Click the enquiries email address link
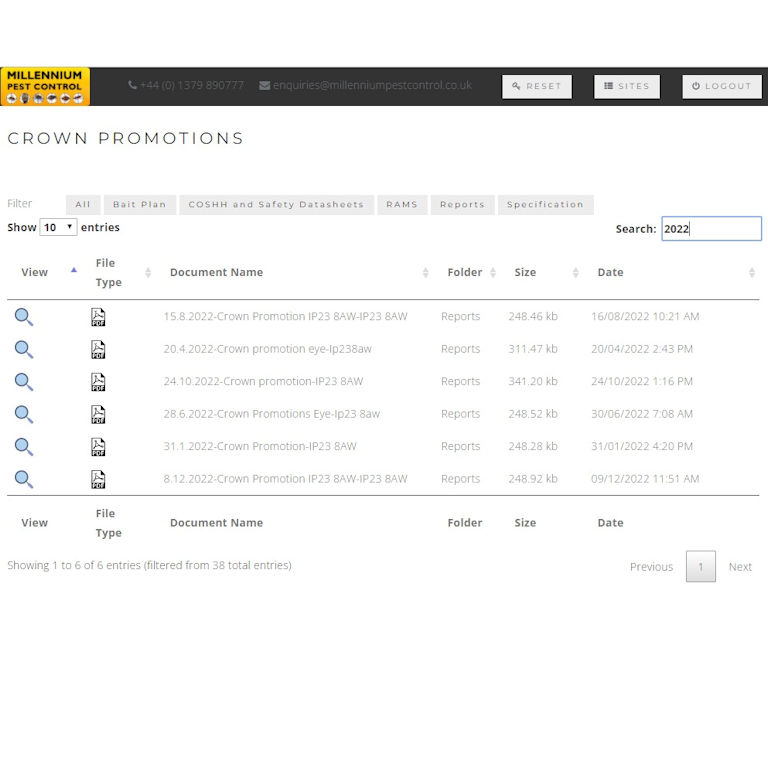 point(372,85)
